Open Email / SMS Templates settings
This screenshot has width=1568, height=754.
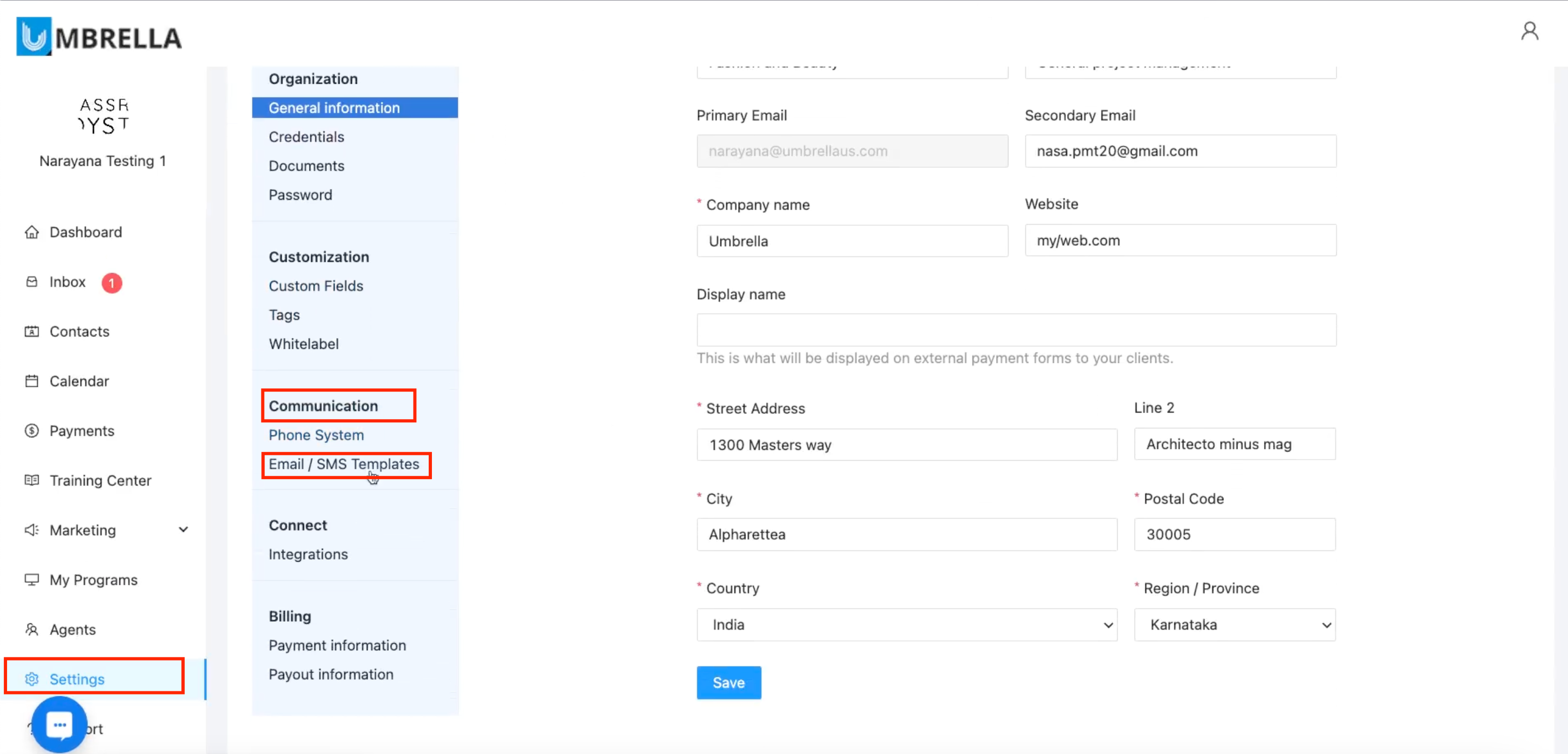pos(344,464)
